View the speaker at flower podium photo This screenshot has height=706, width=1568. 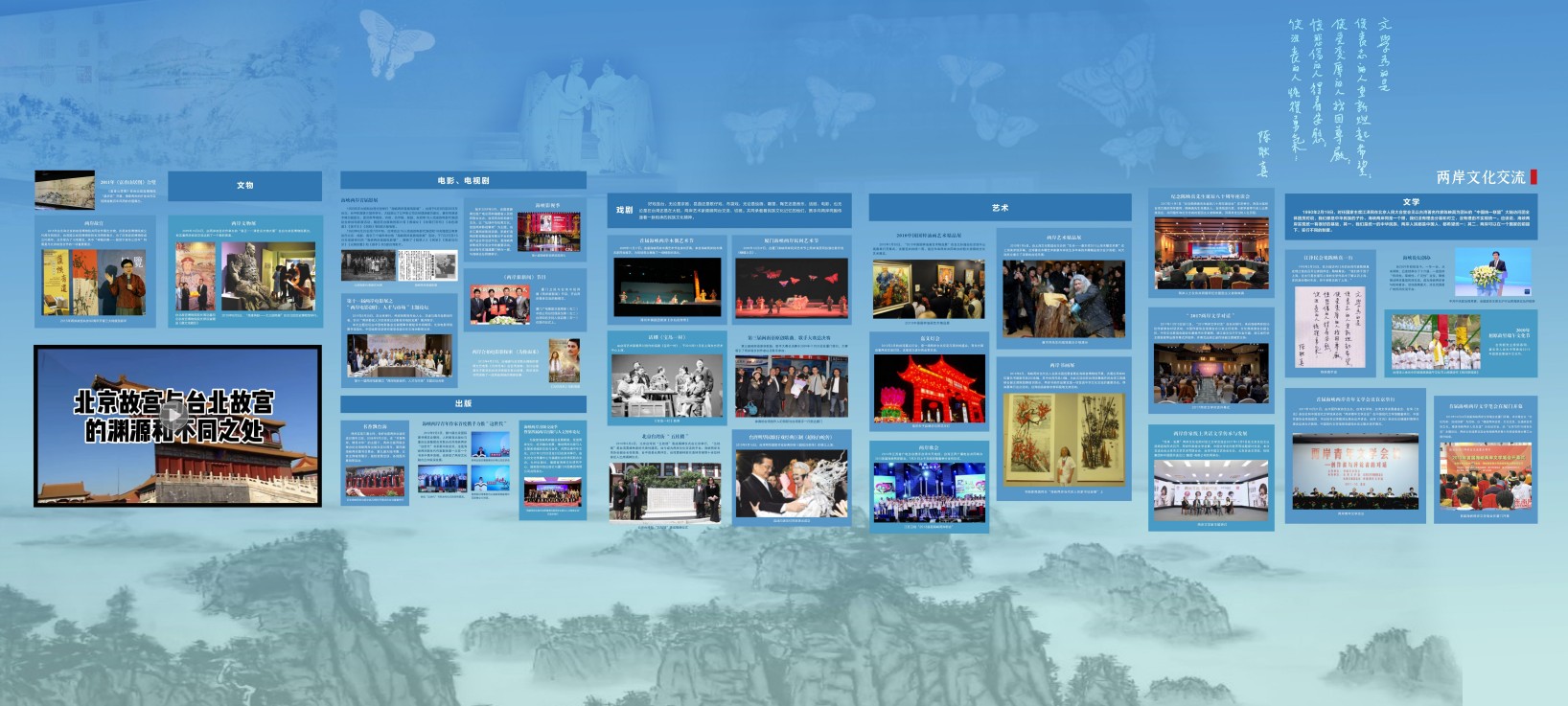click(1492, 271)
